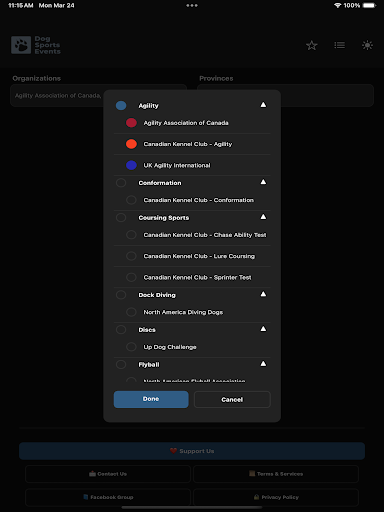Viewport: 384px width, 512px height.
Task: Dismiss the dialog with Cancel
Action: 232,399
